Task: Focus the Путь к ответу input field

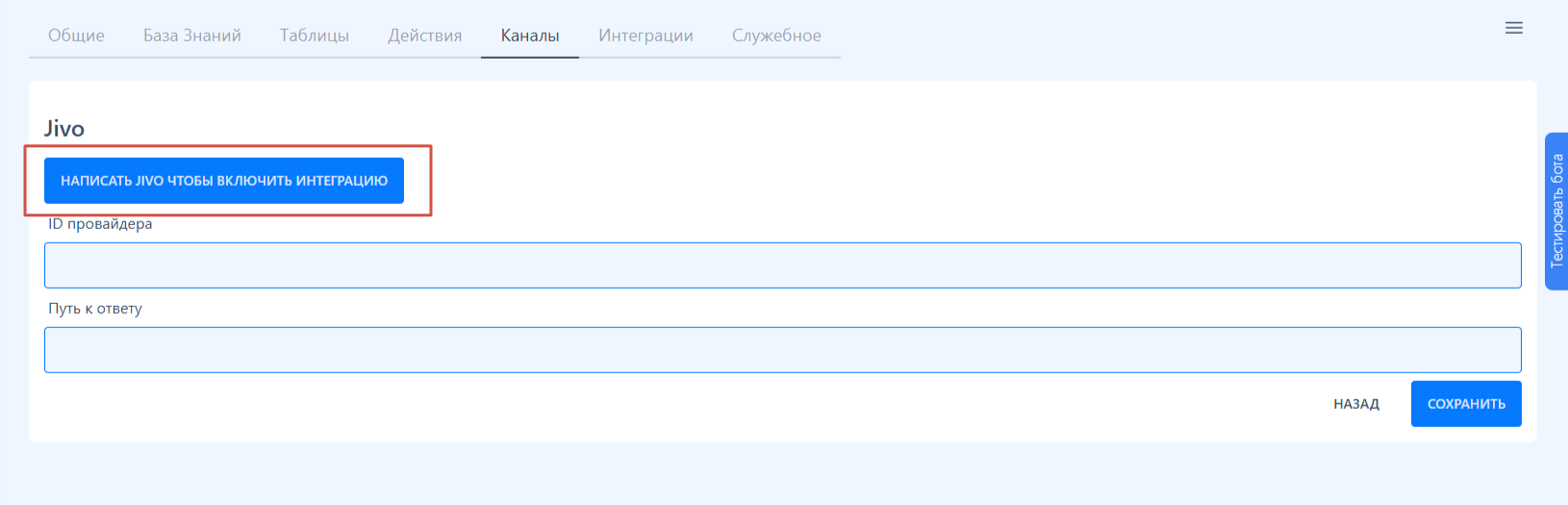Action: pos(783,350)
